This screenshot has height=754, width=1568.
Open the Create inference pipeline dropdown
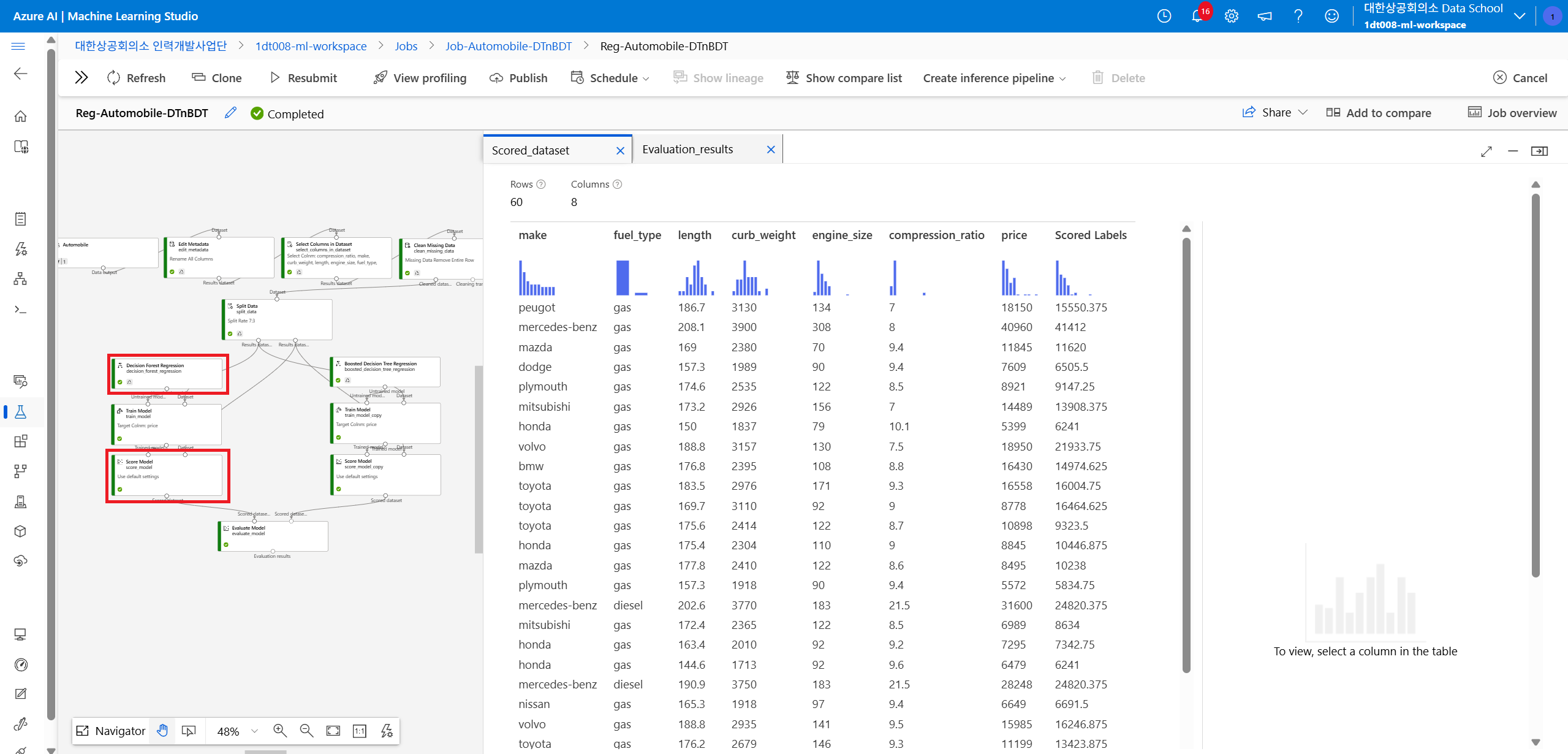pos(994,78)
